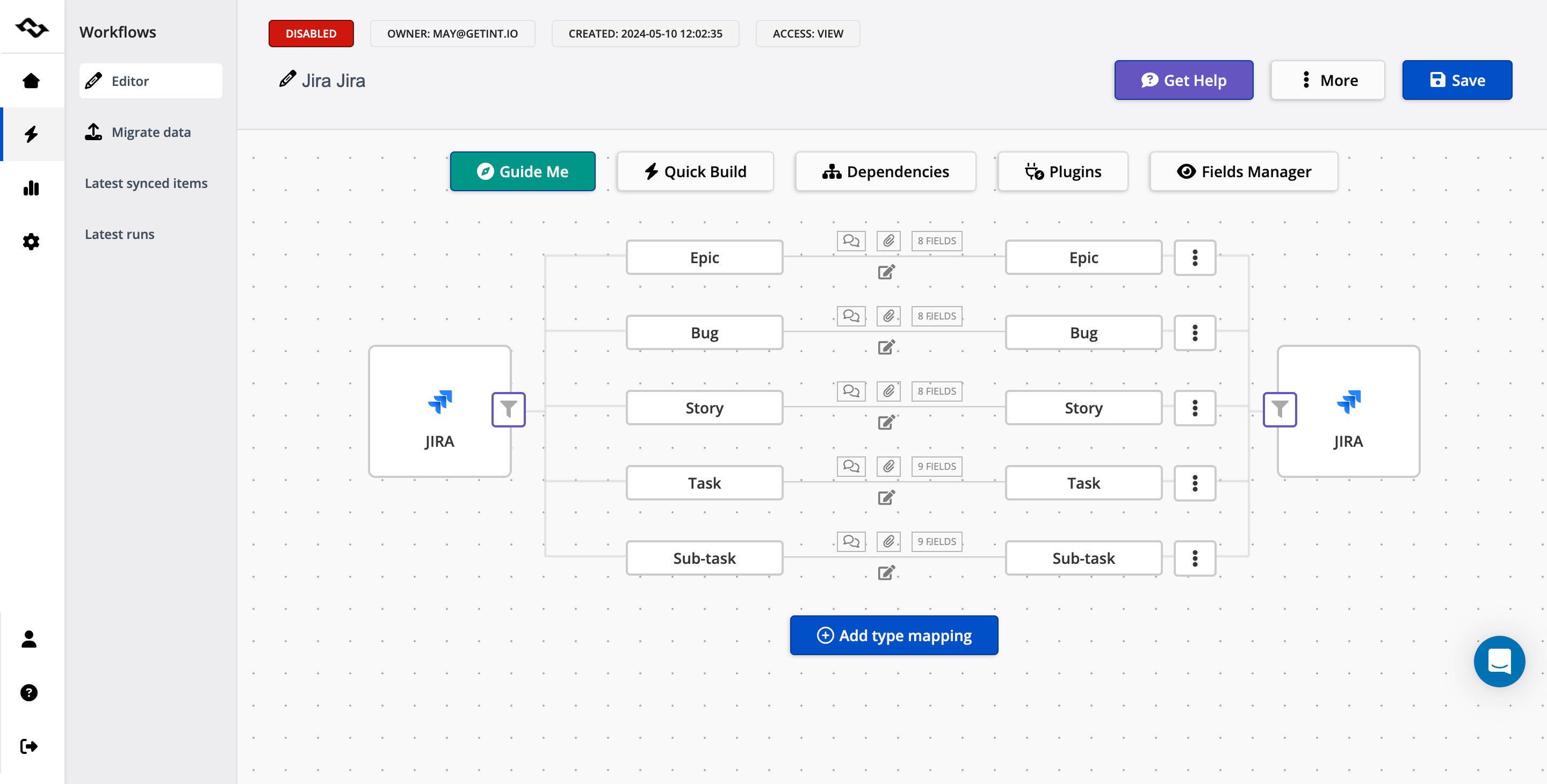Click the source JIRA filter icon
Screen dimensions: 1547x784
pos(508,409)
